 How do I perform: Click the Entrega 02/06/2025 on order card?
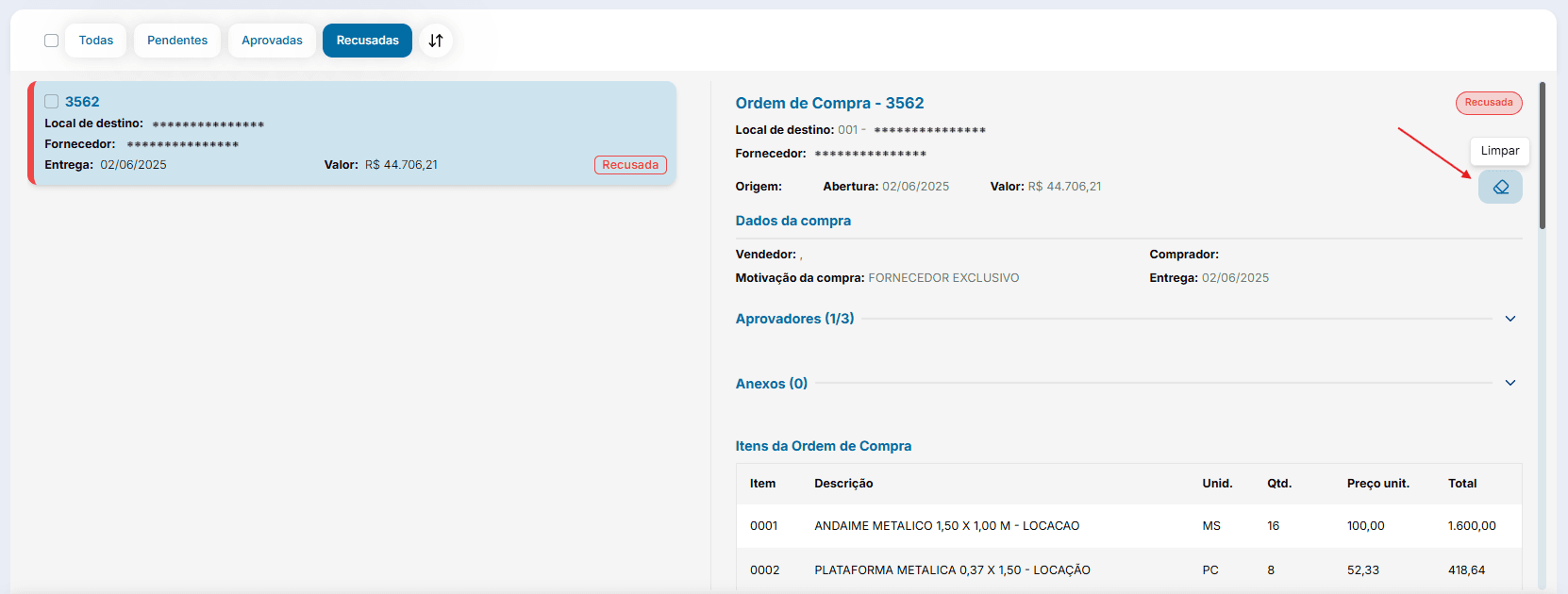coord(106,165)
